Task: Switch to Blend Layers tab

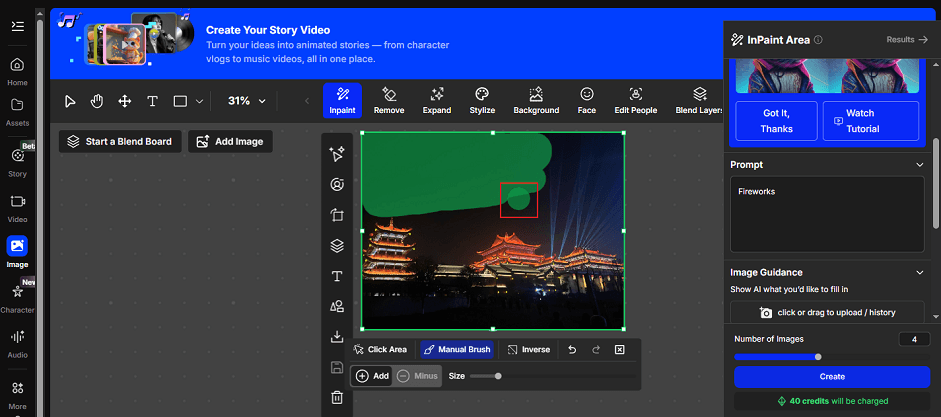Action: (699, 100)
